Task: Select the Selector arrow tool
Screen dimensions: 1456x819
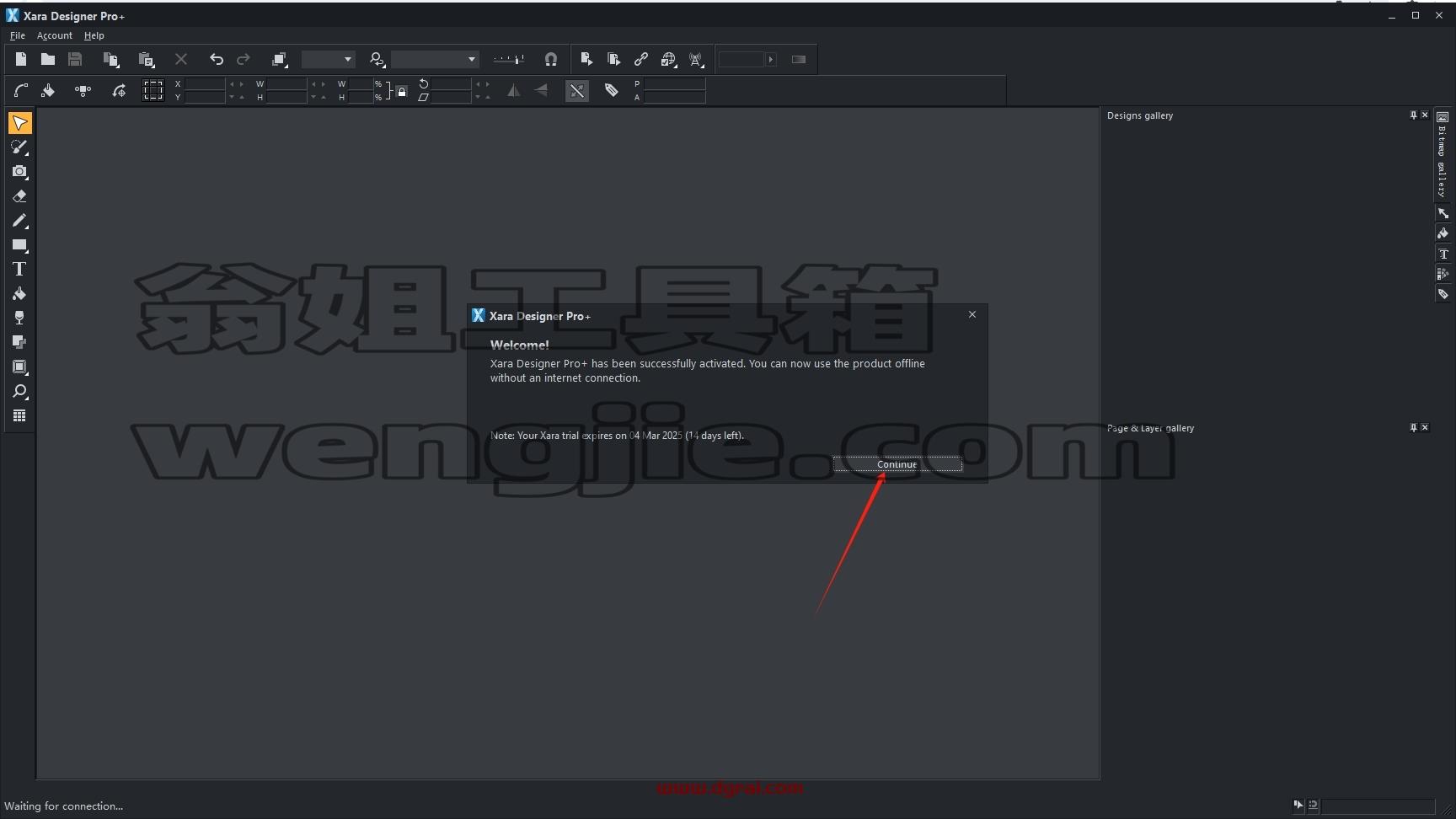Action: click(19, 123)
